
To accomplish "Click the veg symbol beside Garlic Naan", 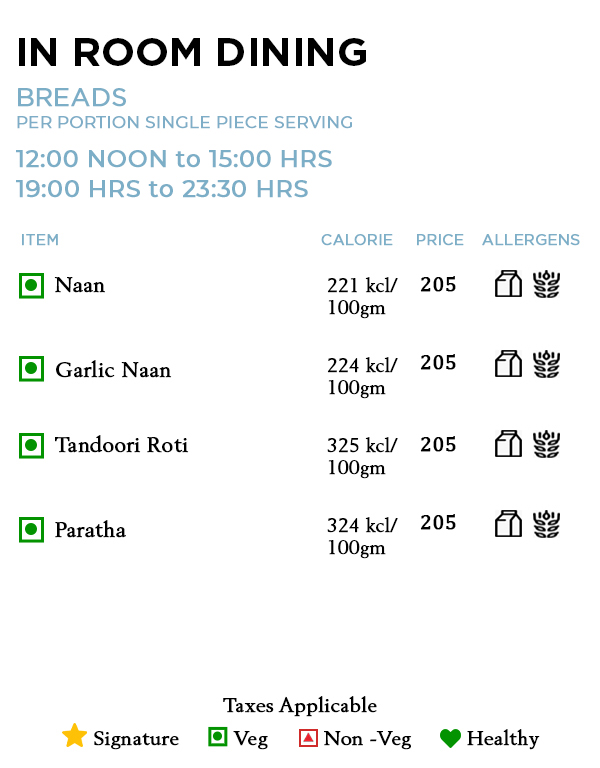I will point(31,369).
